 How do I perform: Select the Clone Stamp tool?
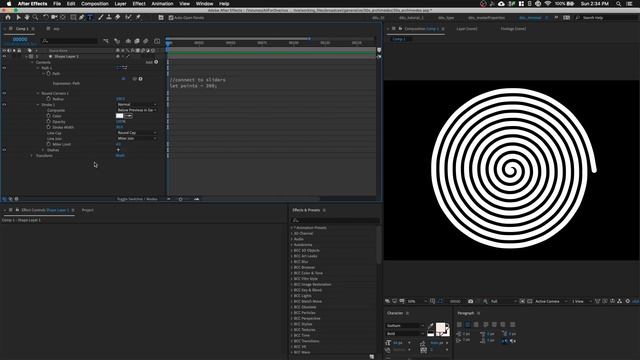[109, 18]
